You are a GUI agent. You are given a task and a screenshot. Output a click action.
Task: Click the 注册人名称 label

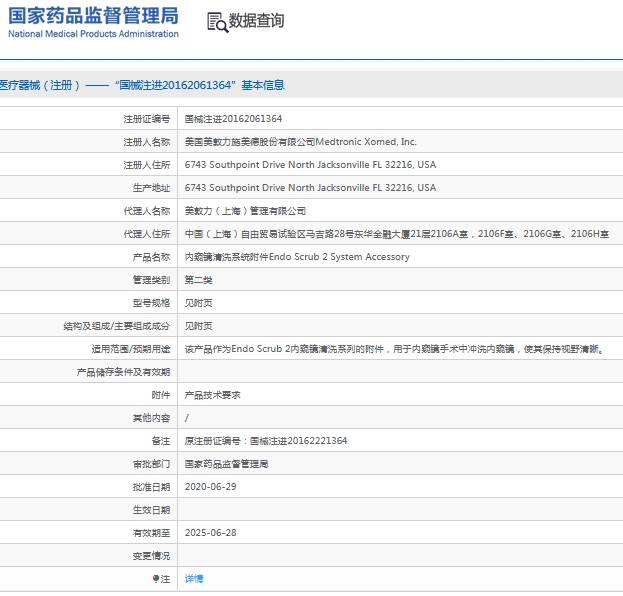147,142
